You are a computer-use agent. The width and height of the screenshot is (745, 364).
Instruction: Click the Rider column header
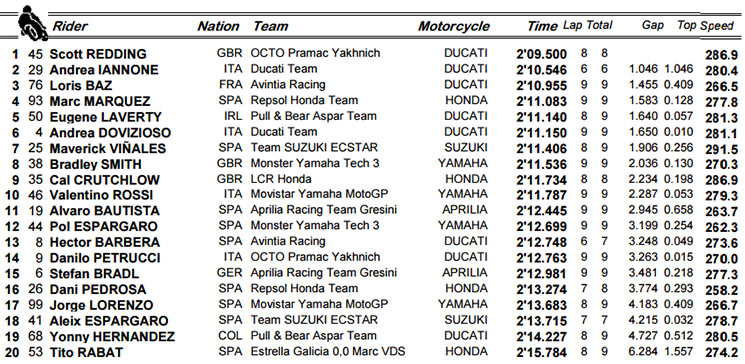pyautogui.click(x=70, y=26)
